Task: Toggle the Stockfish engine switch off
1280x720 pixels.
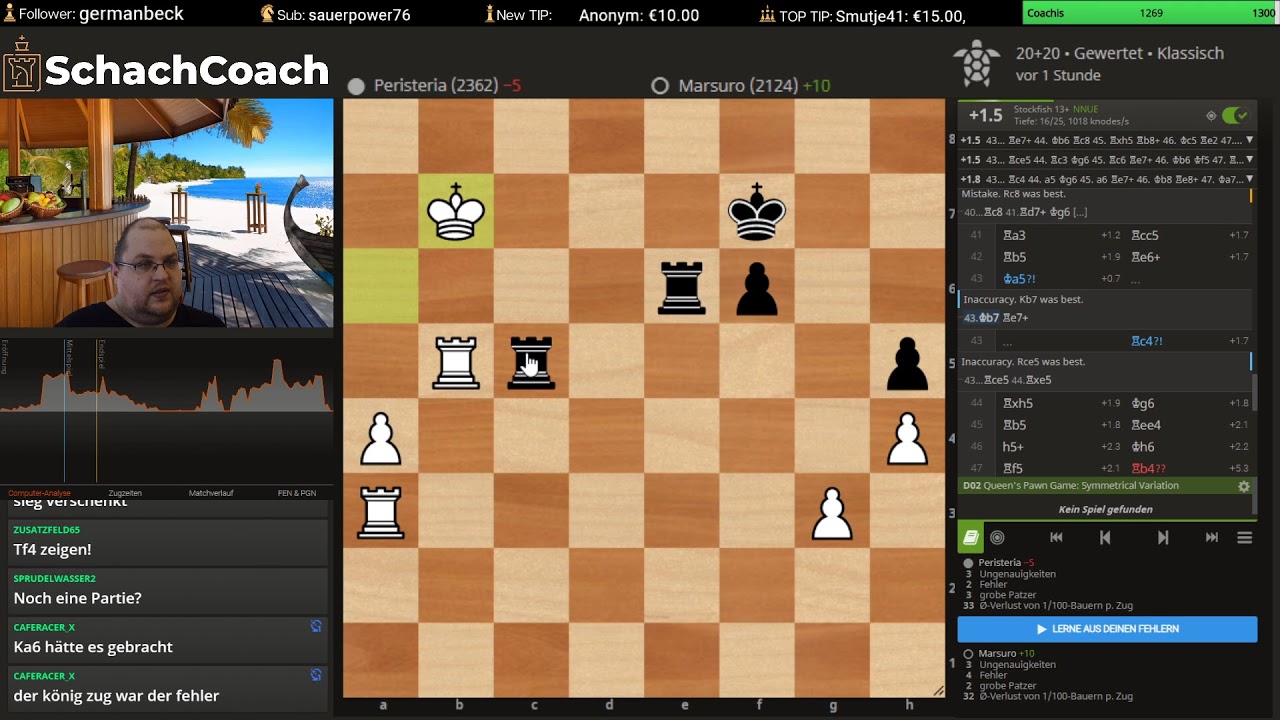Action: [1235, 115]
